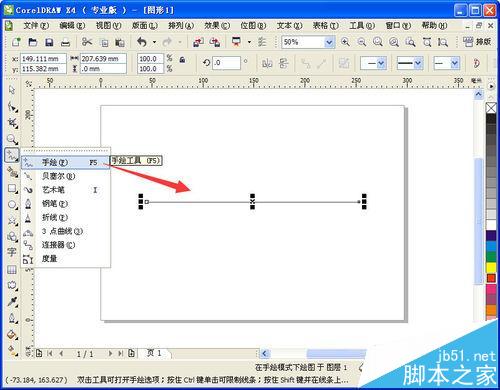The width and height of the screenshot is (500, 390).
Task: Select the Rectangle tool
Action: click(x=12, y=189)
